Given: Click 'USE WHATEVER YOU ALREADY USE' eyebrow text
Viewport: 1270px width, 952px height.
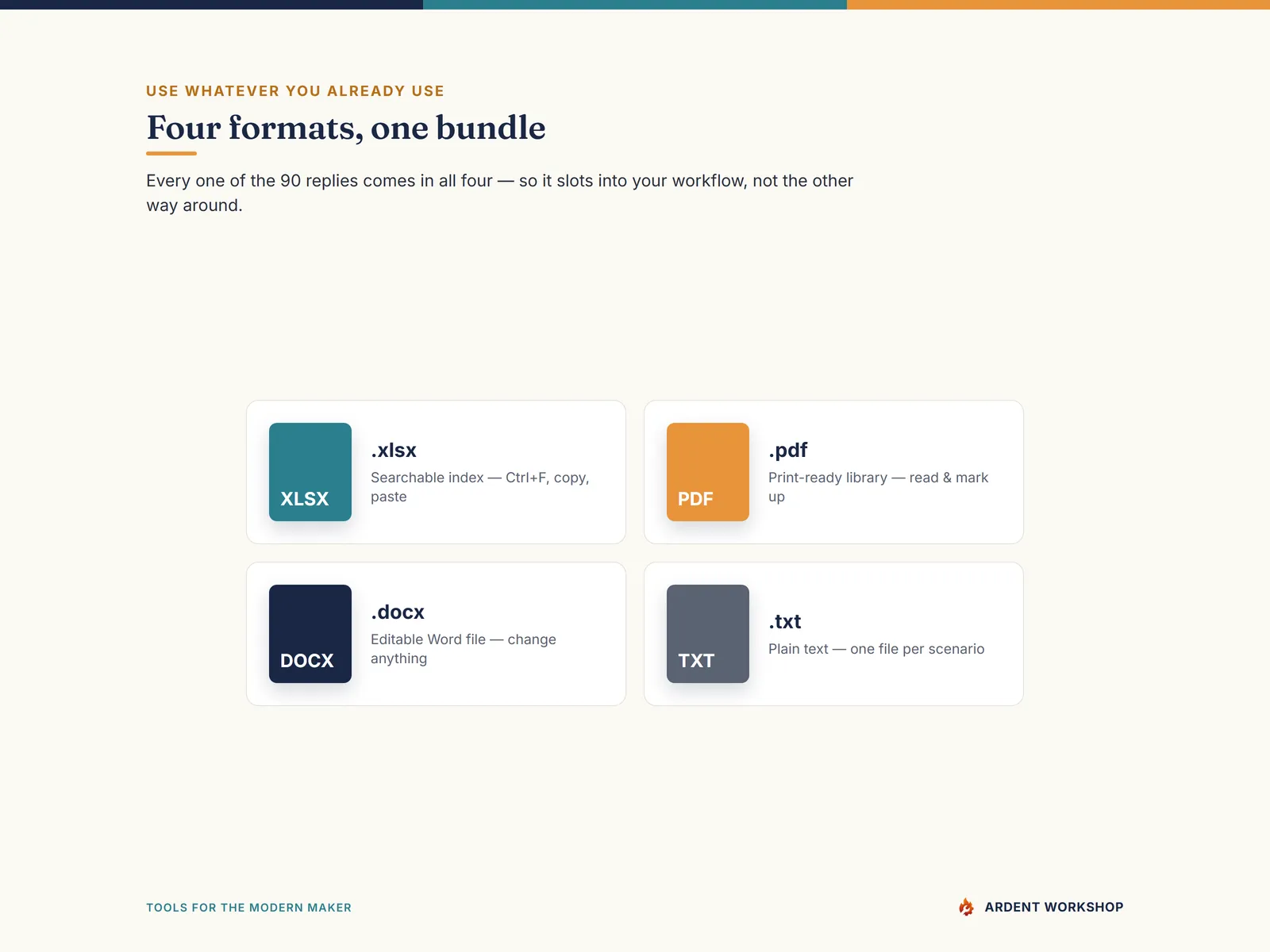Looking at the screenshot, I should [x=295, y=91].
